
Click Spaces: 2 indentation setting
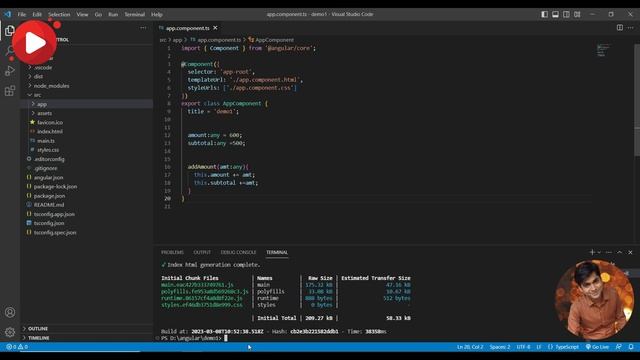click(x=500, y=347)
